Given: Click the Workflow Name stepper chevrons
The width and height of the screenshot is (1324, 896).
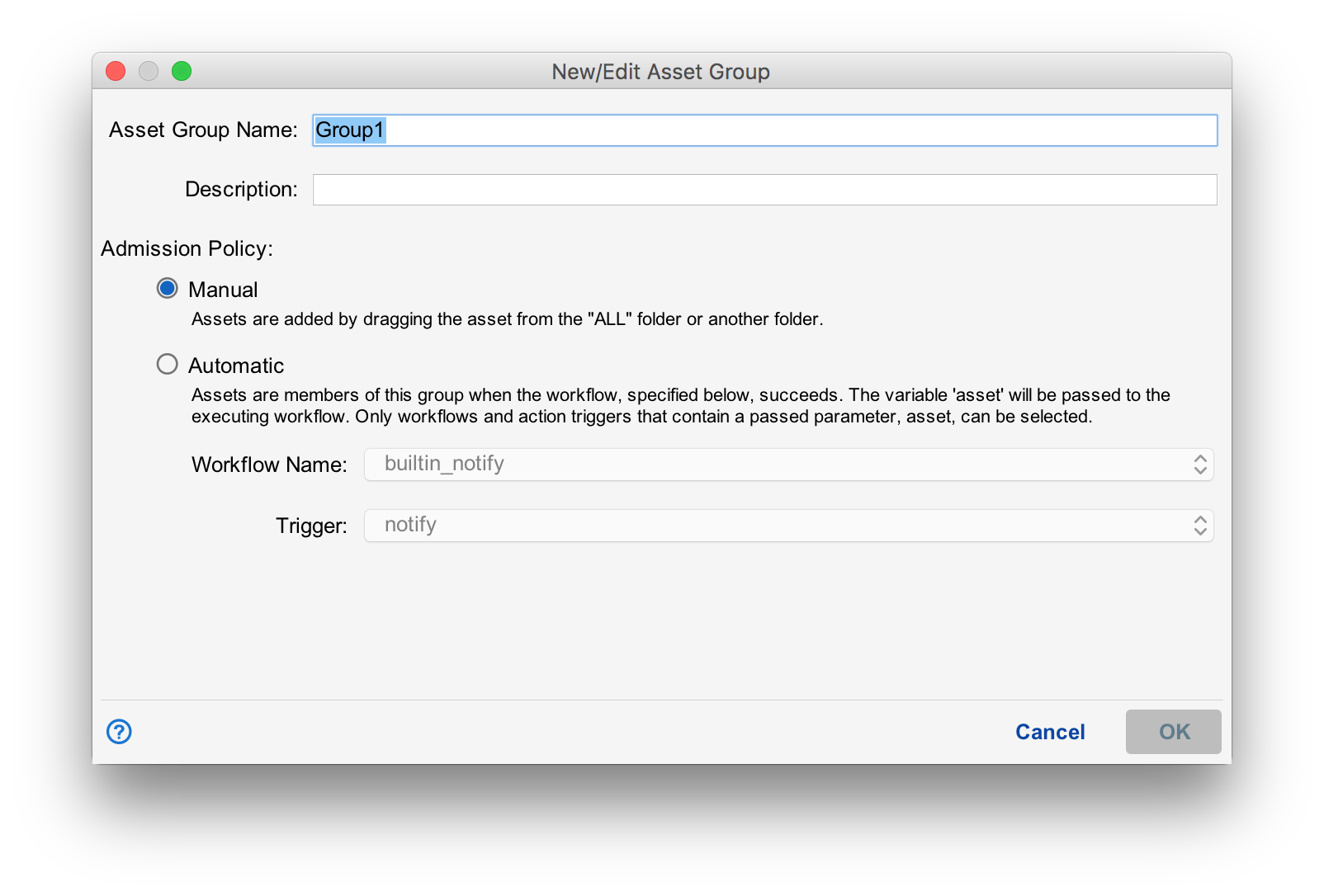Looking at the screenshot, I should pyautogui.click(x=1201, y=464).
